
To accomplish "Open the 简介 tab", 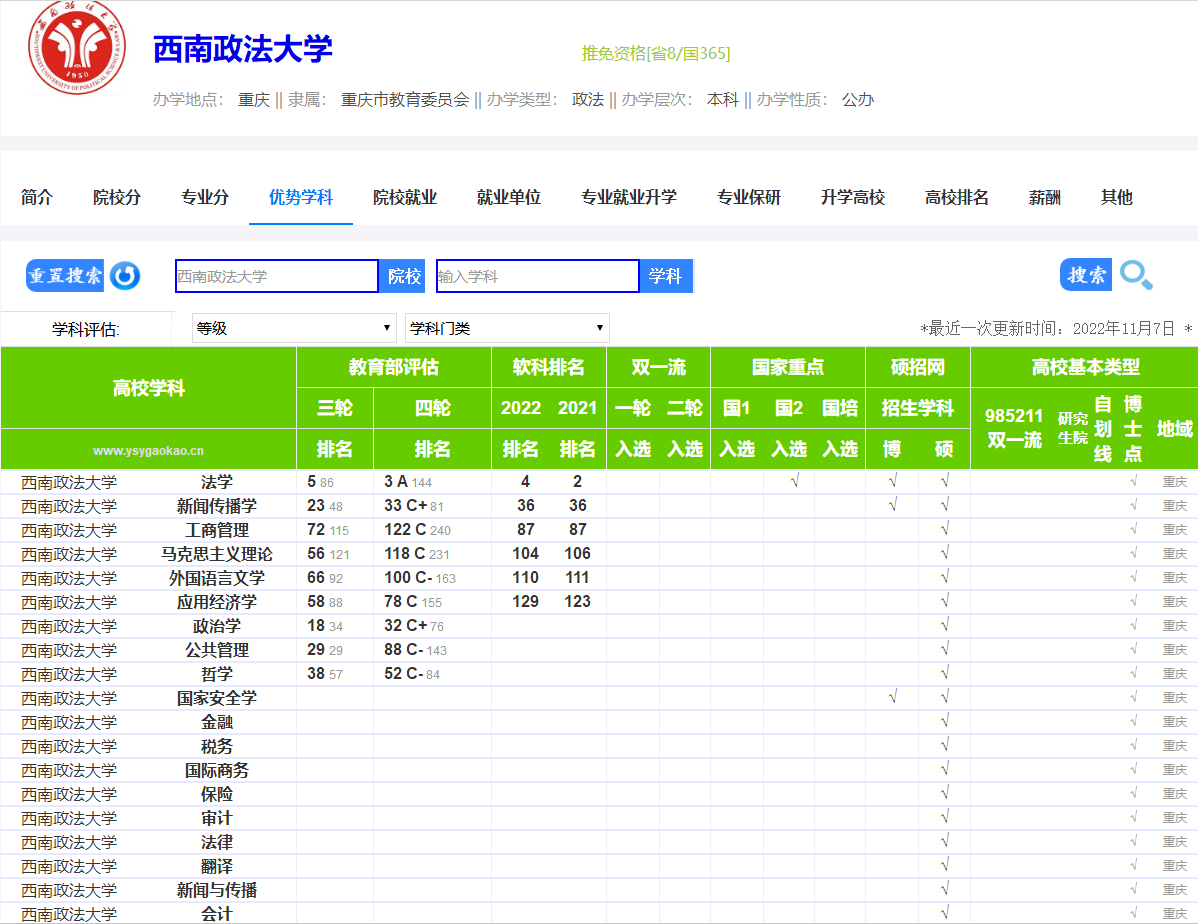I will click(37, 197).
